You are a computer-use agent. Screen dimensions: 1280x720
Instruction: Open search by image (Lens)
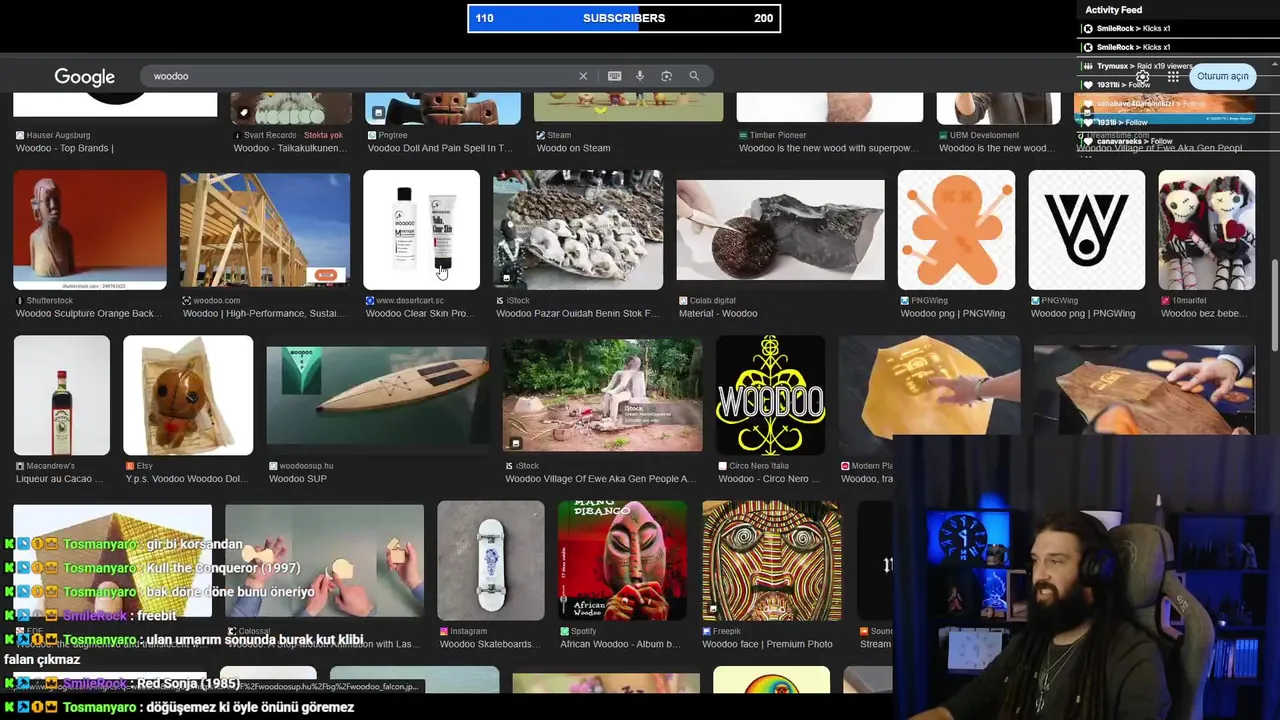[666, 76]
